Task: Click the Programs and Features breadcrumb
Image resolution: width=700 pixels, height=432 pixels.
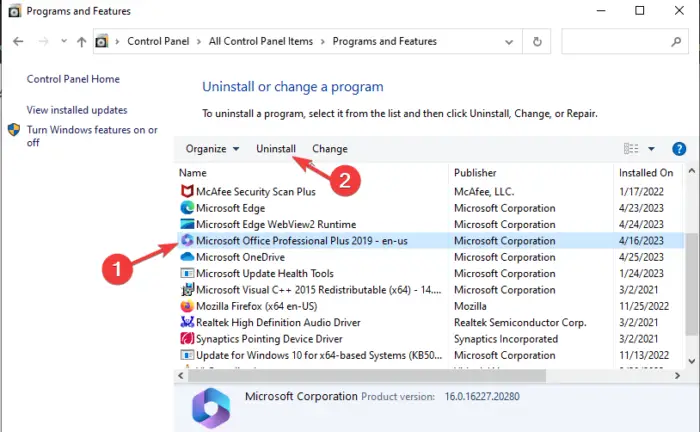Action: (x=384, y=41)
